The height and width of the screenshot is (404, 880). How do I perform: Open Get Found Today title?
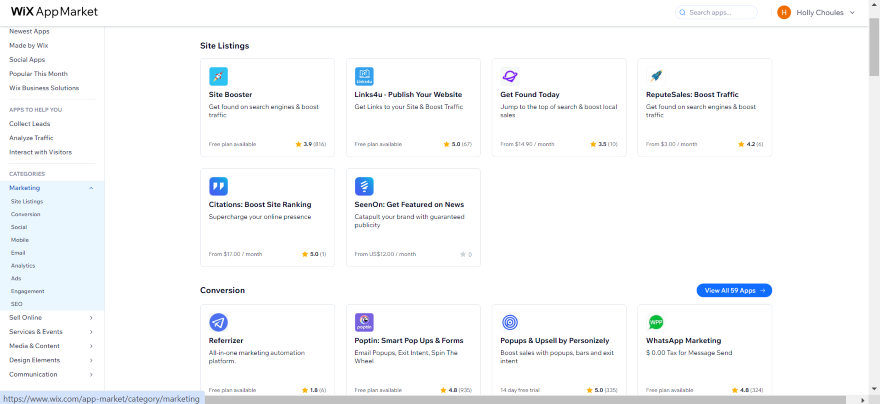[x=530, y=94]
